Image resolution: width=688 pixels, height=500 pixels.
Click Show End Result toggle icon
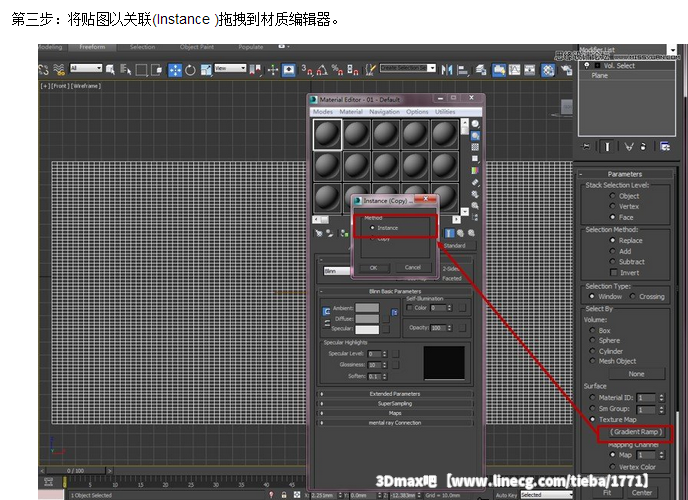click(x=607, y=146)
